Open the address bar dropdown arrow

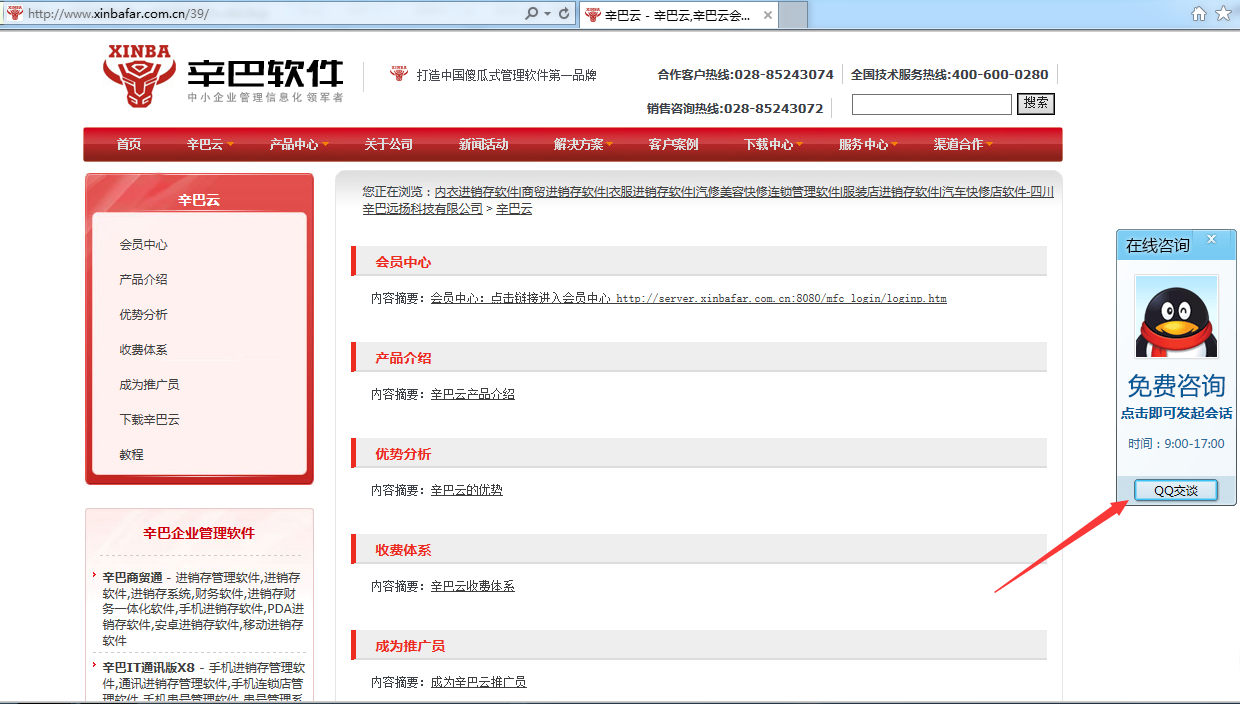pyautogui.click(x=547, y=14)
